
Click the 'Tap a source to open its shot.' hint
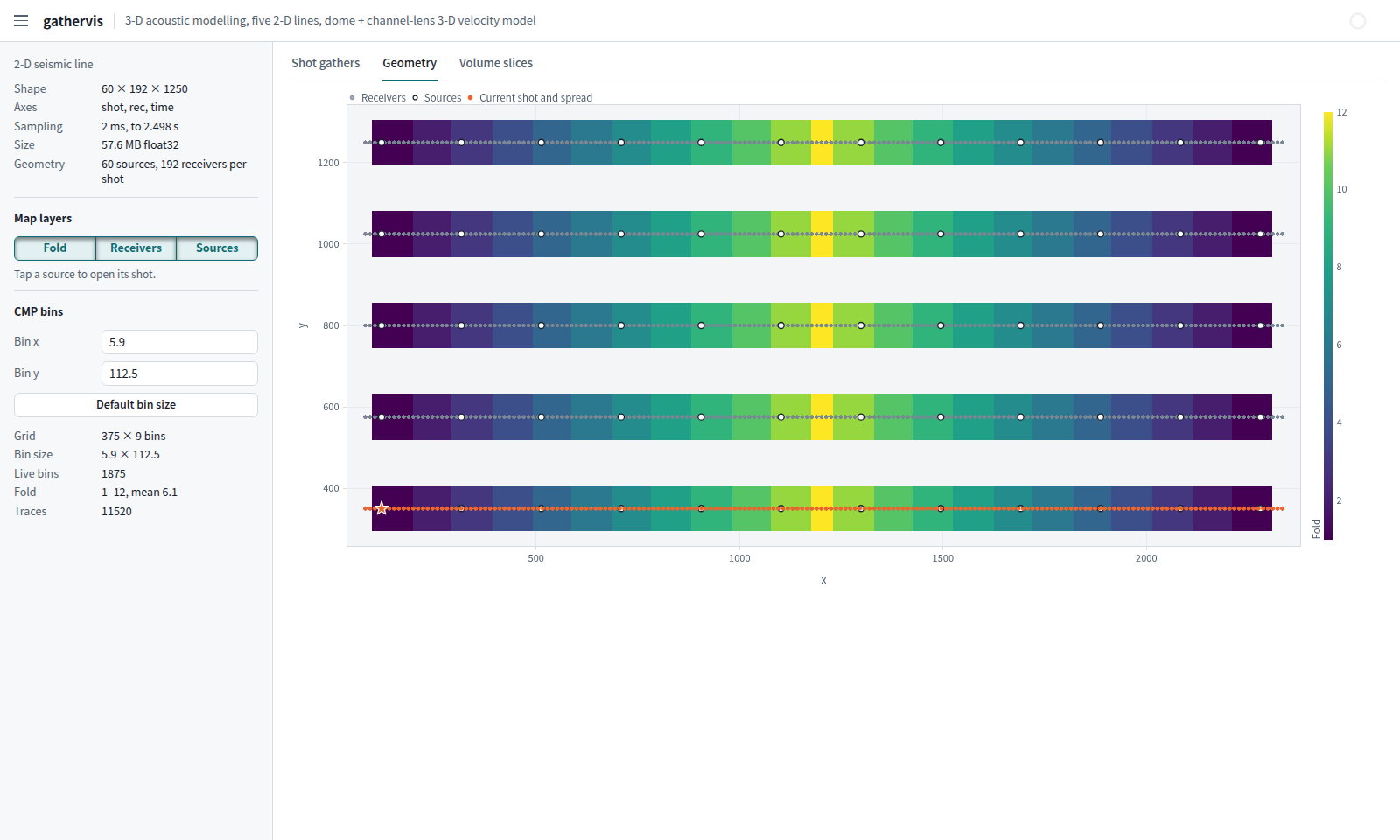point(85,275)
